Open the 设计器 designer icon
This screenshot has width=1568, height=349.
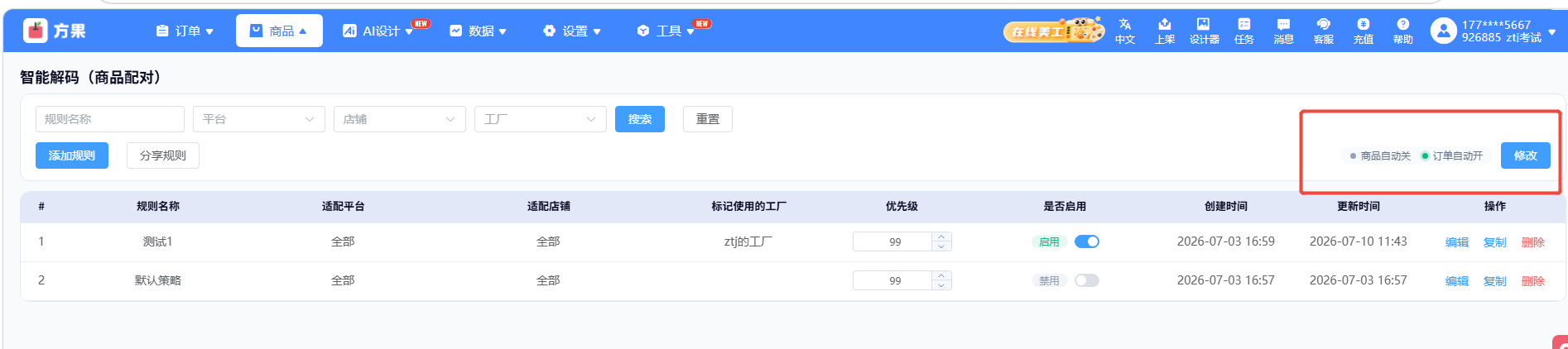pos(1204,25)
